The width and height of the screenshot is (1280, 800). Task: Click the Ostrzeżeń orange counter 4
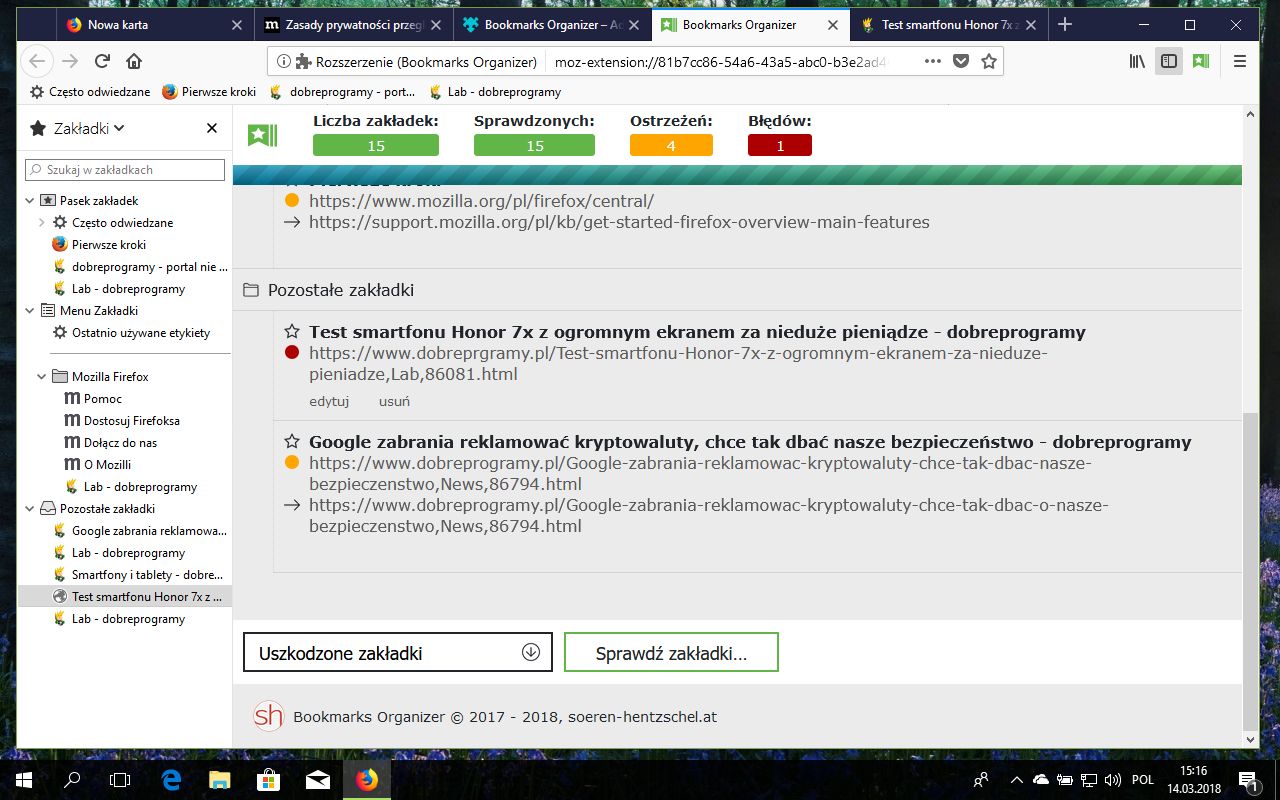pos(671,145)
